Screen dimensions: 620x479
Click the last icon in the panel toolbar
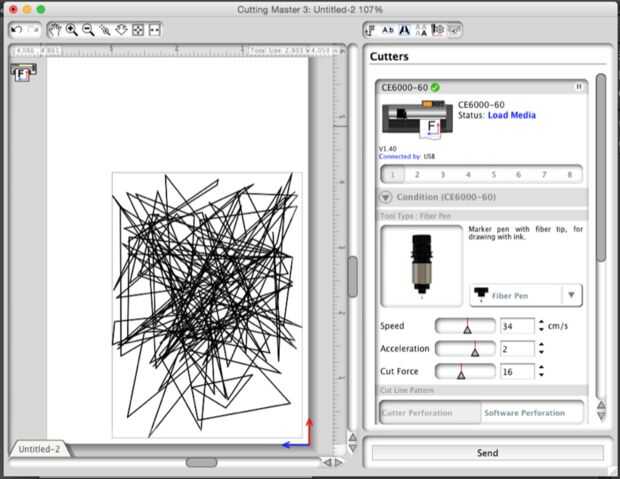[454, 30]
